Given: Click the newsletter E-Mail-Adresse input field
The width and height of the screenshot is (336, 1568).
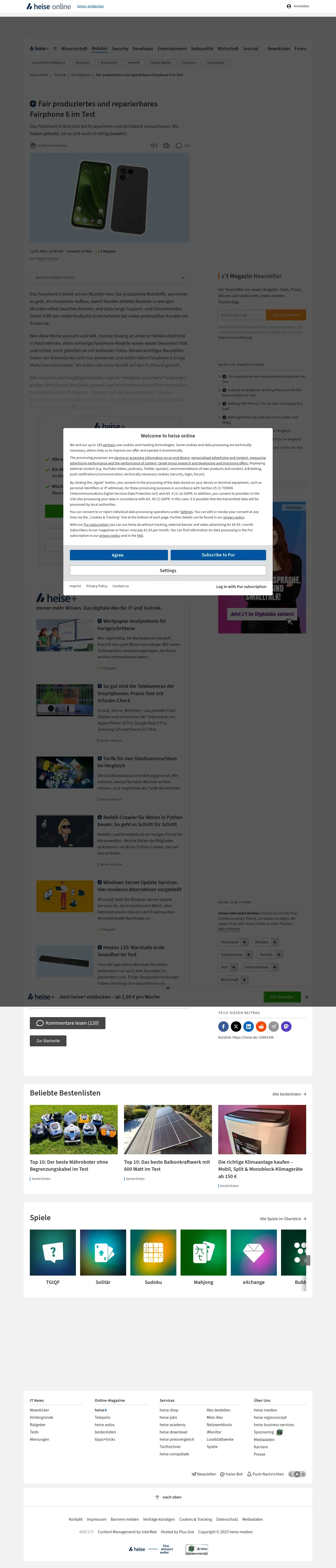Looking at the screenshot, I should (242, 315).
